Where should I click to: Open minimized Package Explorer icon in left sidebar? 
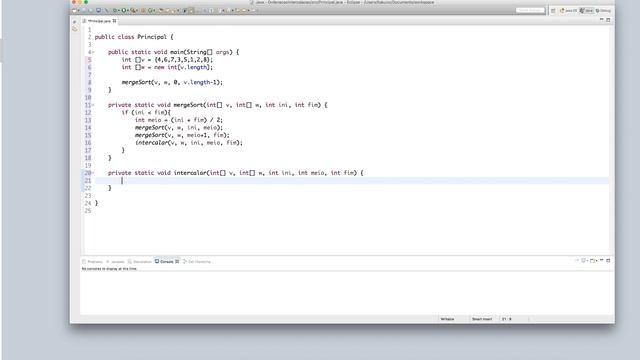(75, 29)
